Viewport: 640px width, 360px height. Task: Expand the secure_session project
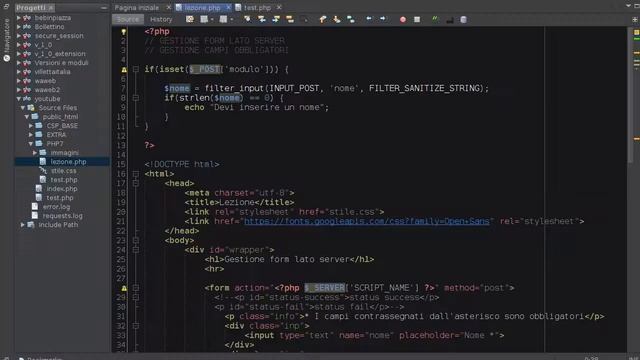(18, 36)
